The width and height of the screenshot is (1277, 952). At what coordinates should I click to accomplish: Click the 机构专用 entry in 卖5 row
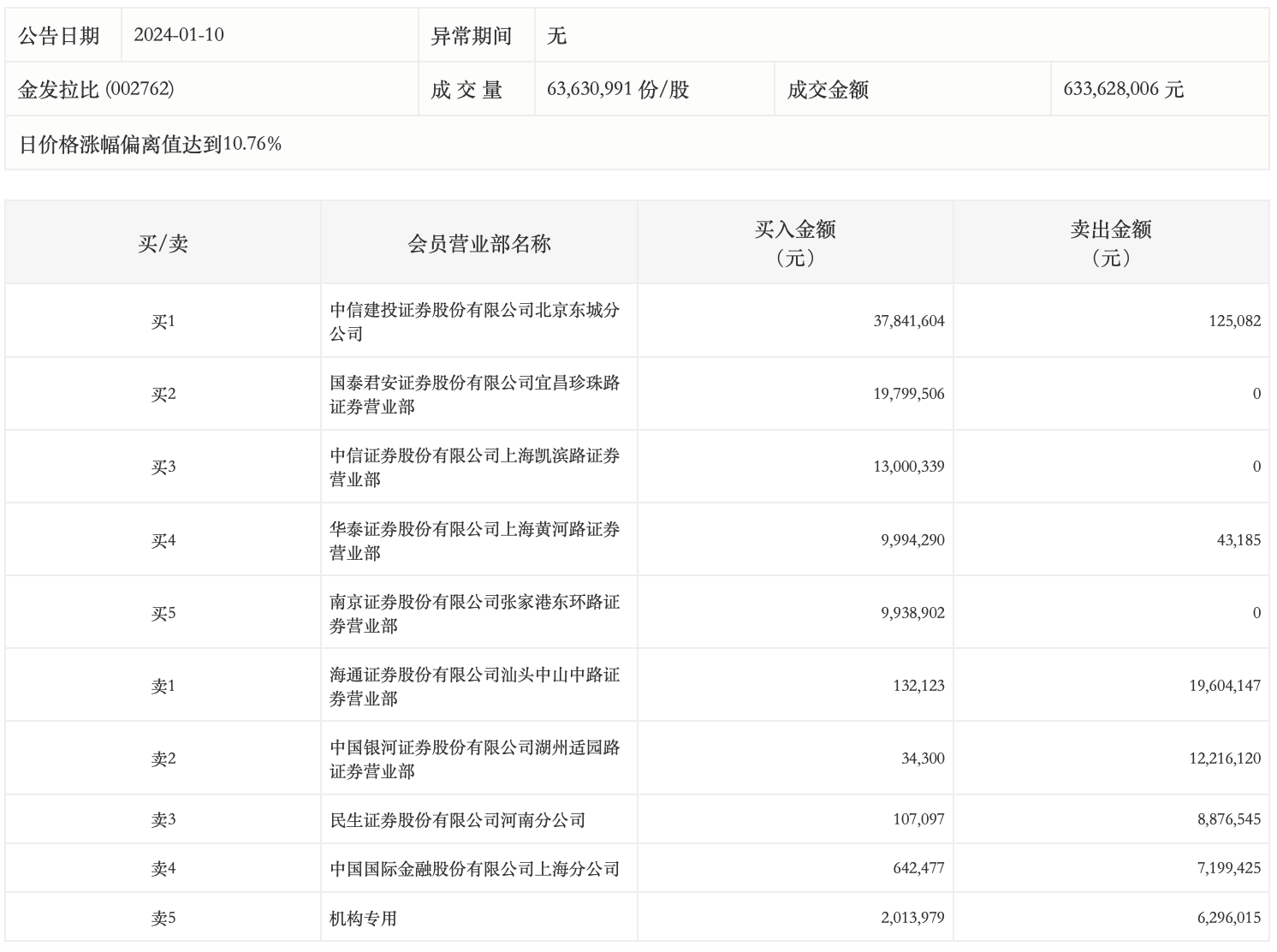tap(364, 919)
